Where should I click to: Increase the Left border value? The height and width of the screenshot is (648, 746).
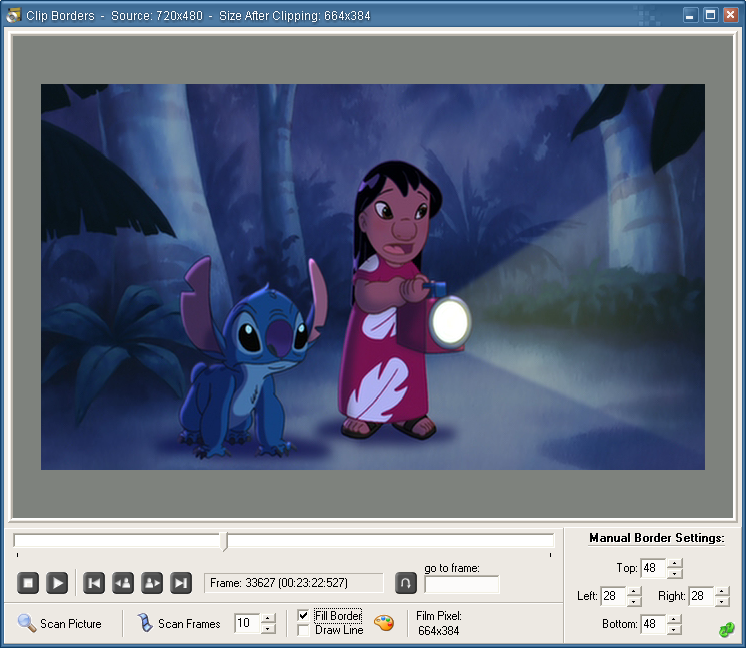[634, 591]
